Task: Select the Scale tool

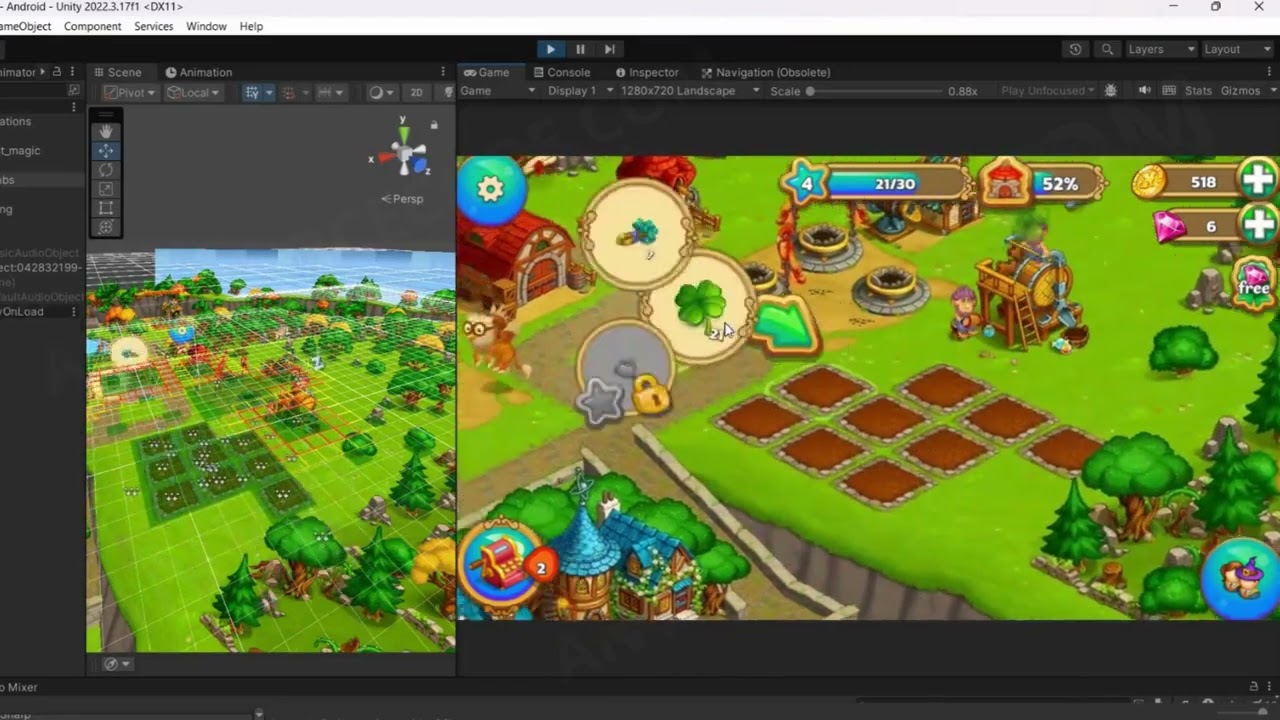Action: (x=105, y=188)
